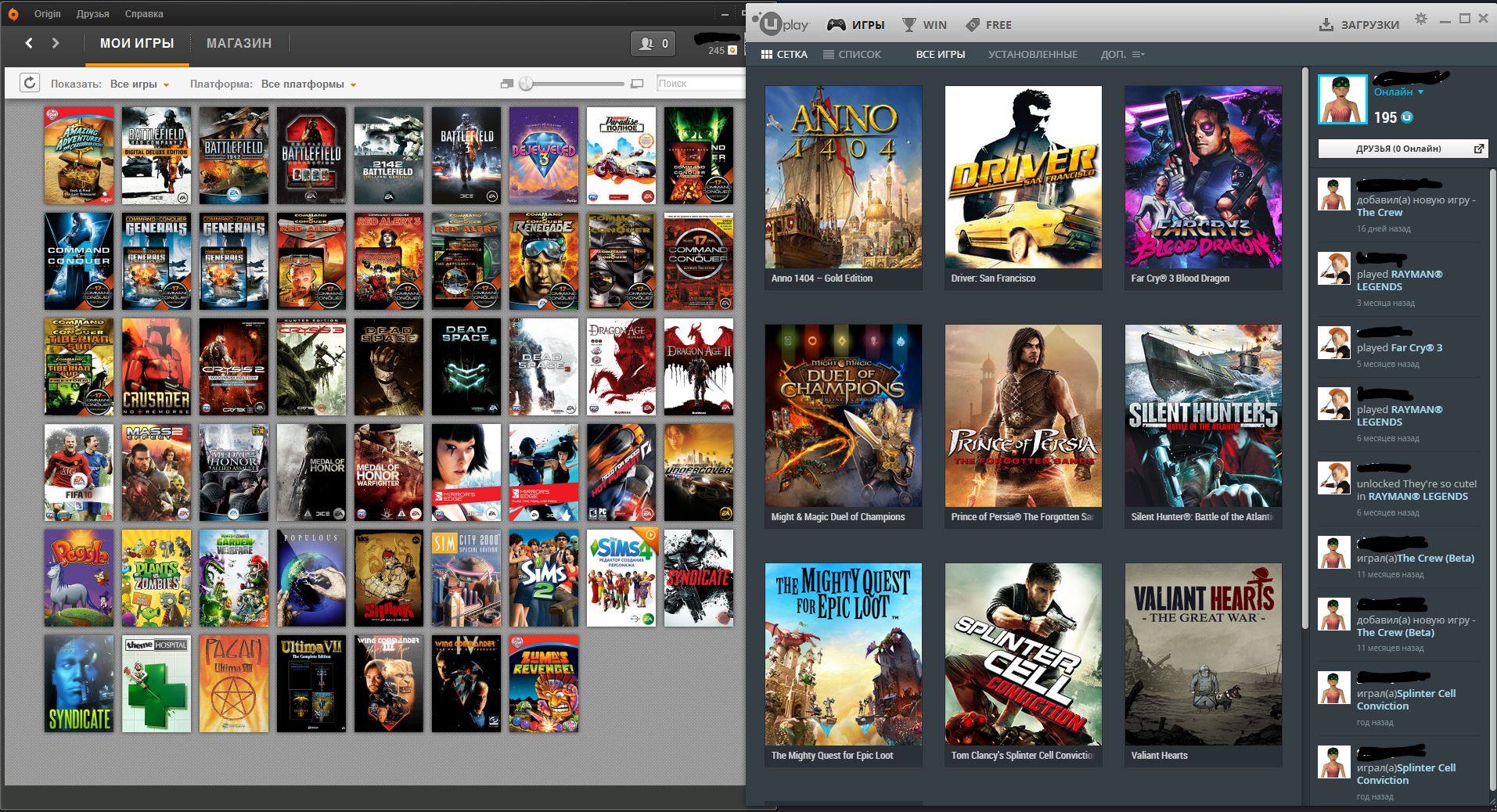This screenshot has width=1497, height=812.
Task: Open 'The Crew' link from 16 дней назад
Action: (x=1380, y=213)
